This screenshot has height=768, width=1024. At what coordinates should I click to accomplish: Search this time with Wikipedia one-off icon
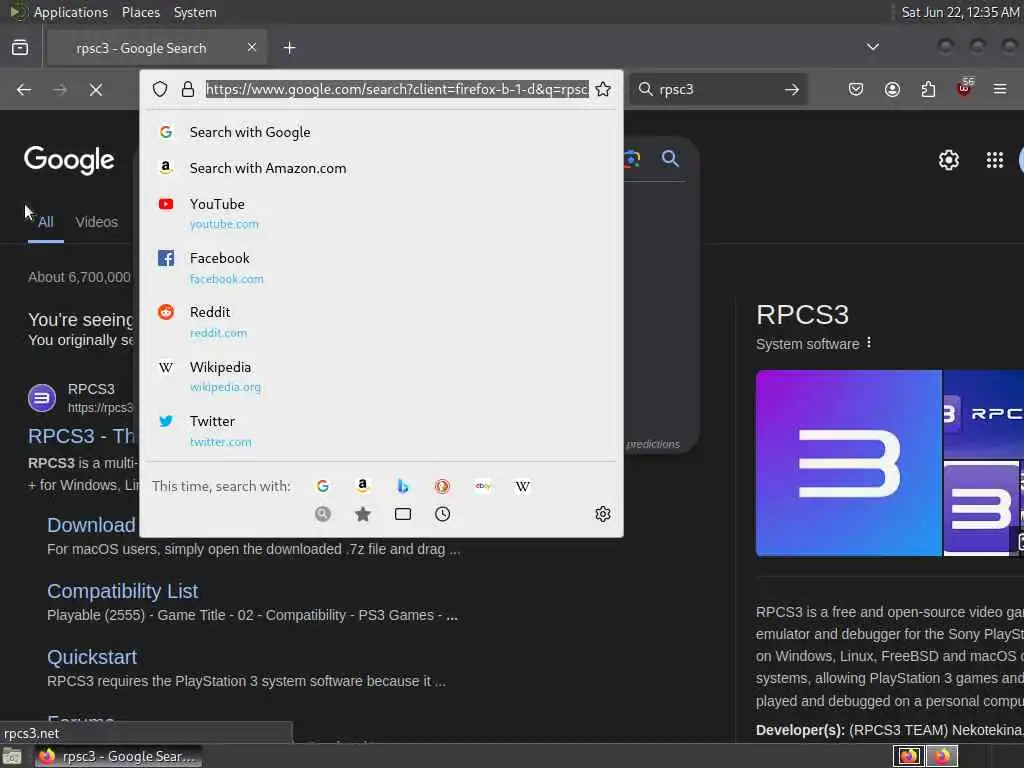pyautogui.click(x=522, y=486)
